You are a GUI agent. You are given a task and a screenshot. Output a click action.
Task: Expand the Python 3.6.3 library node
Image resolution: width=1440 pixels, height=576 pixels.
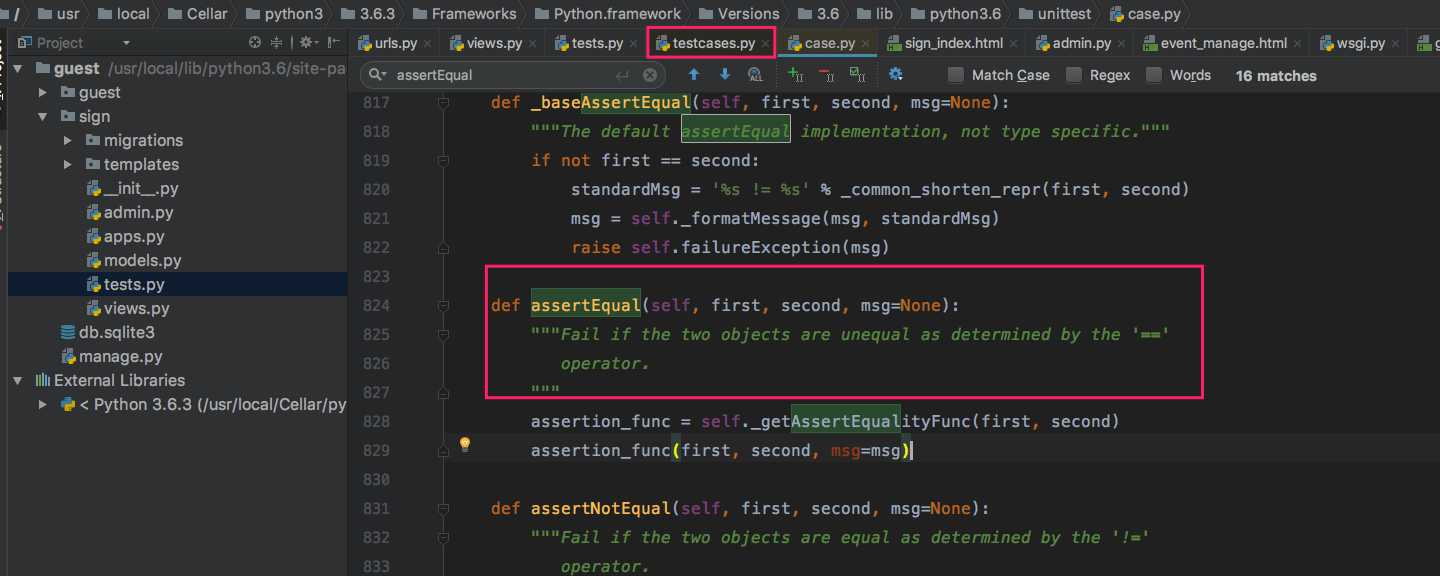tap(42, 404)
